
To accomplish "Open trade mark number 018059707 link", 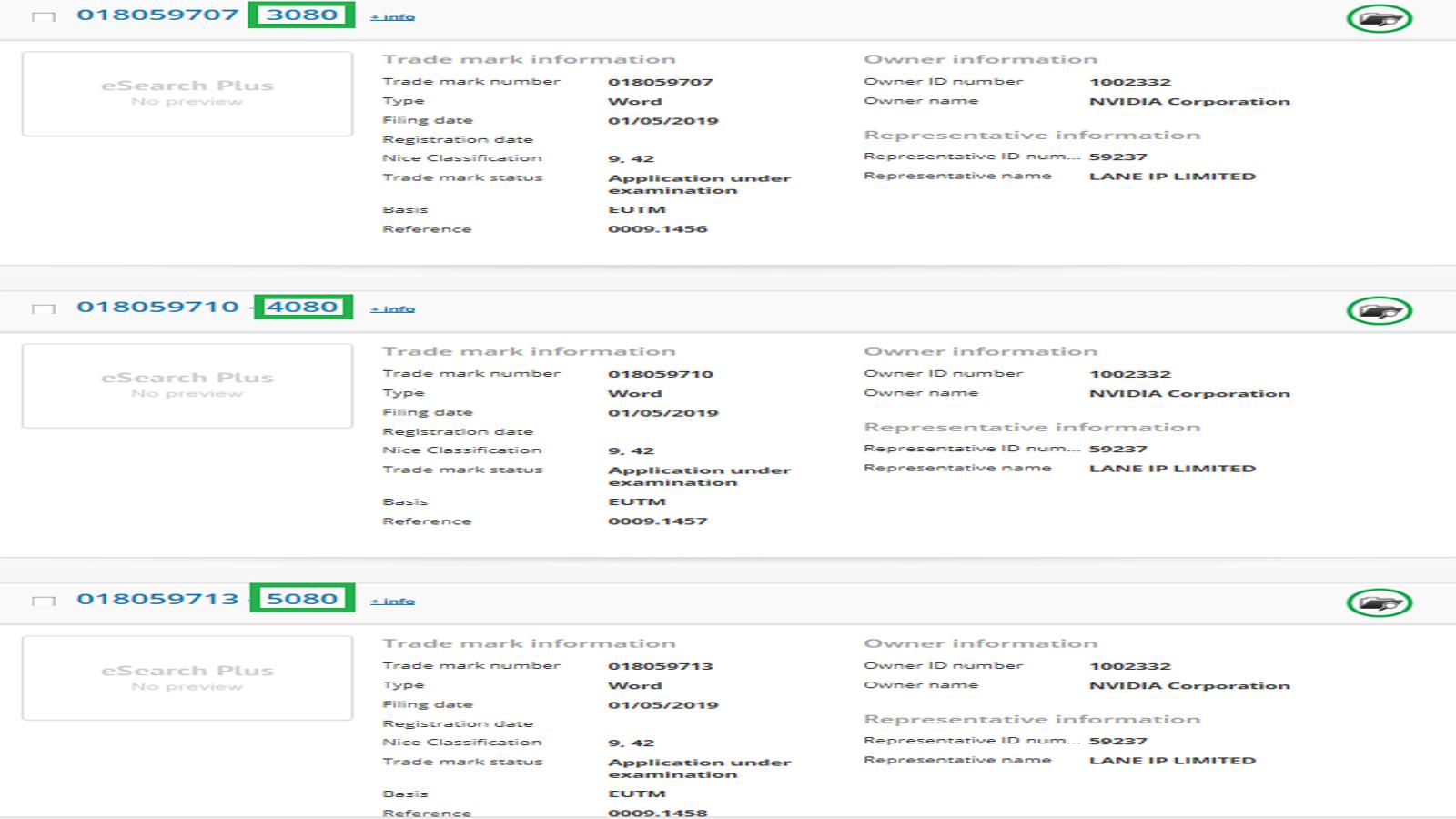I will [157, 15].
